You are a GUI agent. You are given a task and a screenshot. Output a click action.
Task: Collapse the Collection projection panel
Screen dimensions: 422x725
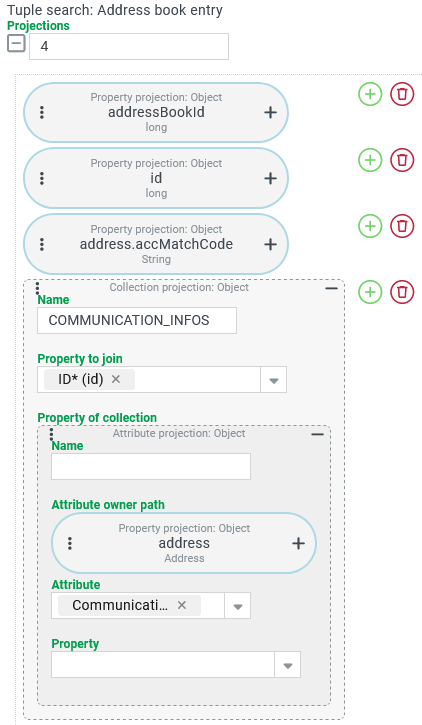point(331,288)
